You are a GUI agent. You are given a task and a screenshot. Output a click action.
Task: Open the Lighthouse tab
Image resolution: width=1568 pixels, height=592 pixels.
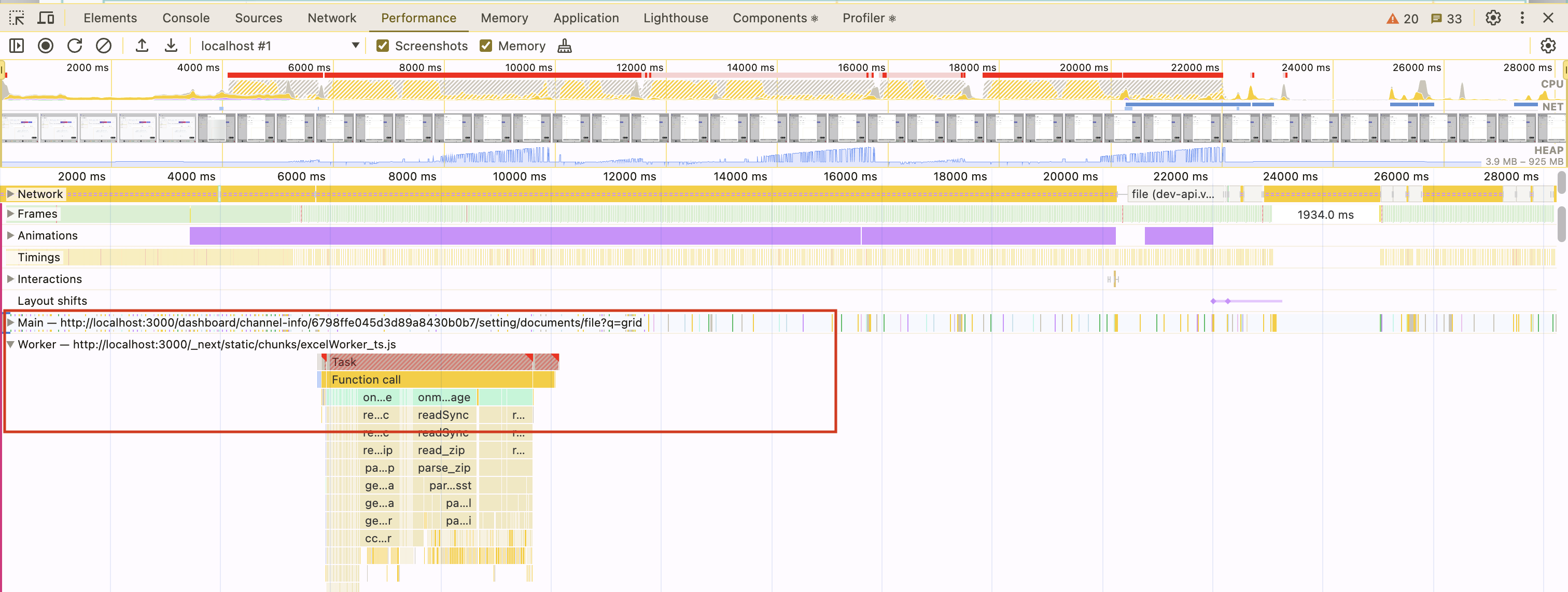676,18
